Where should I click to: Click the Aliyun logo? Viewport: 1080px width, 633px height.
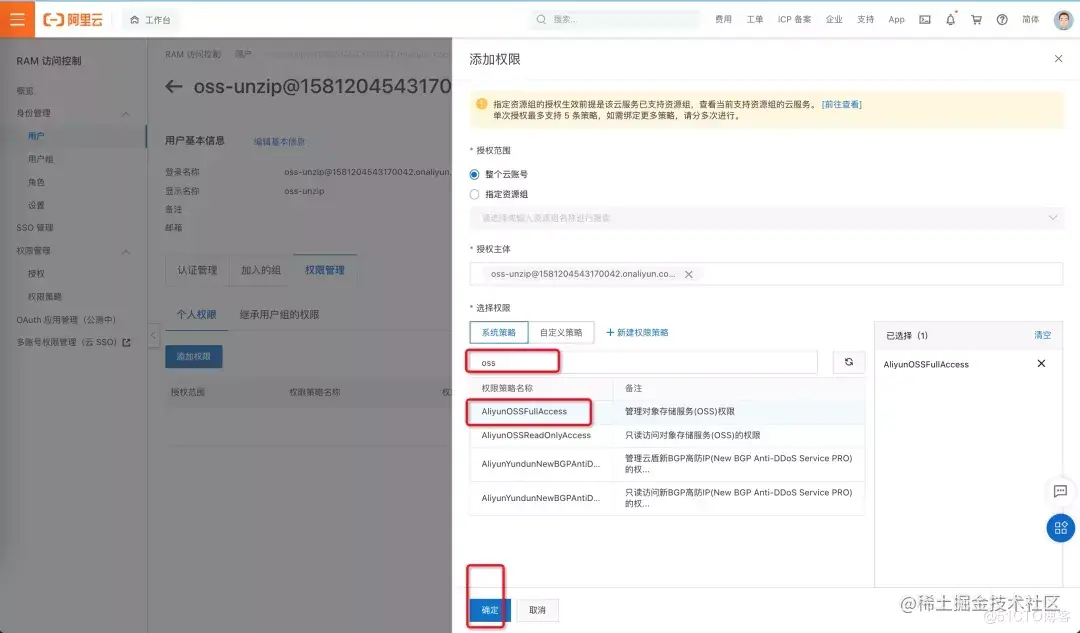(x=73, y=20)
